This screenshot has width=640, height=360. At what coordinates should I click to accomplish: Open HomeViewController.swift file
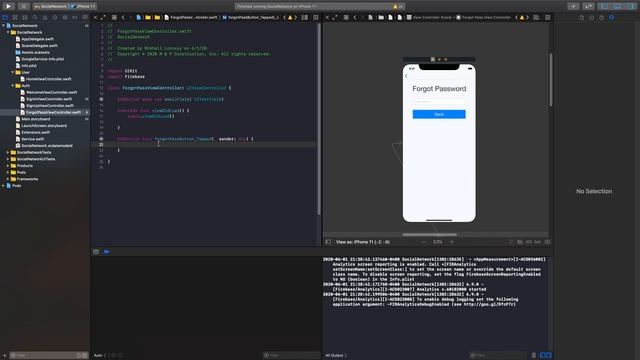[49, 79]
